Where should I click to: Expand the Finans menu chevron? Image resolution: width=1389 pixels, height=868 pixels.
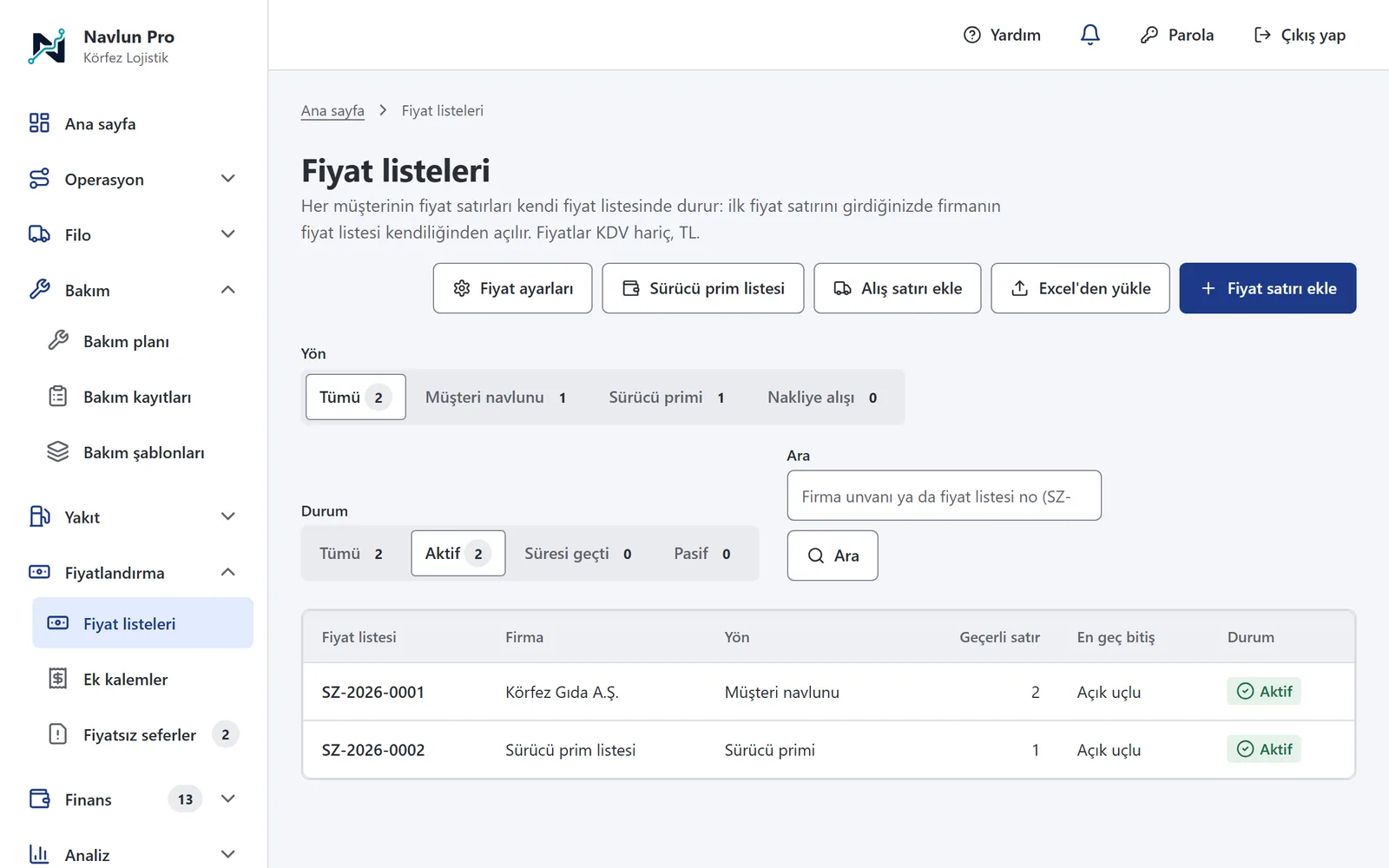[228, 799]
